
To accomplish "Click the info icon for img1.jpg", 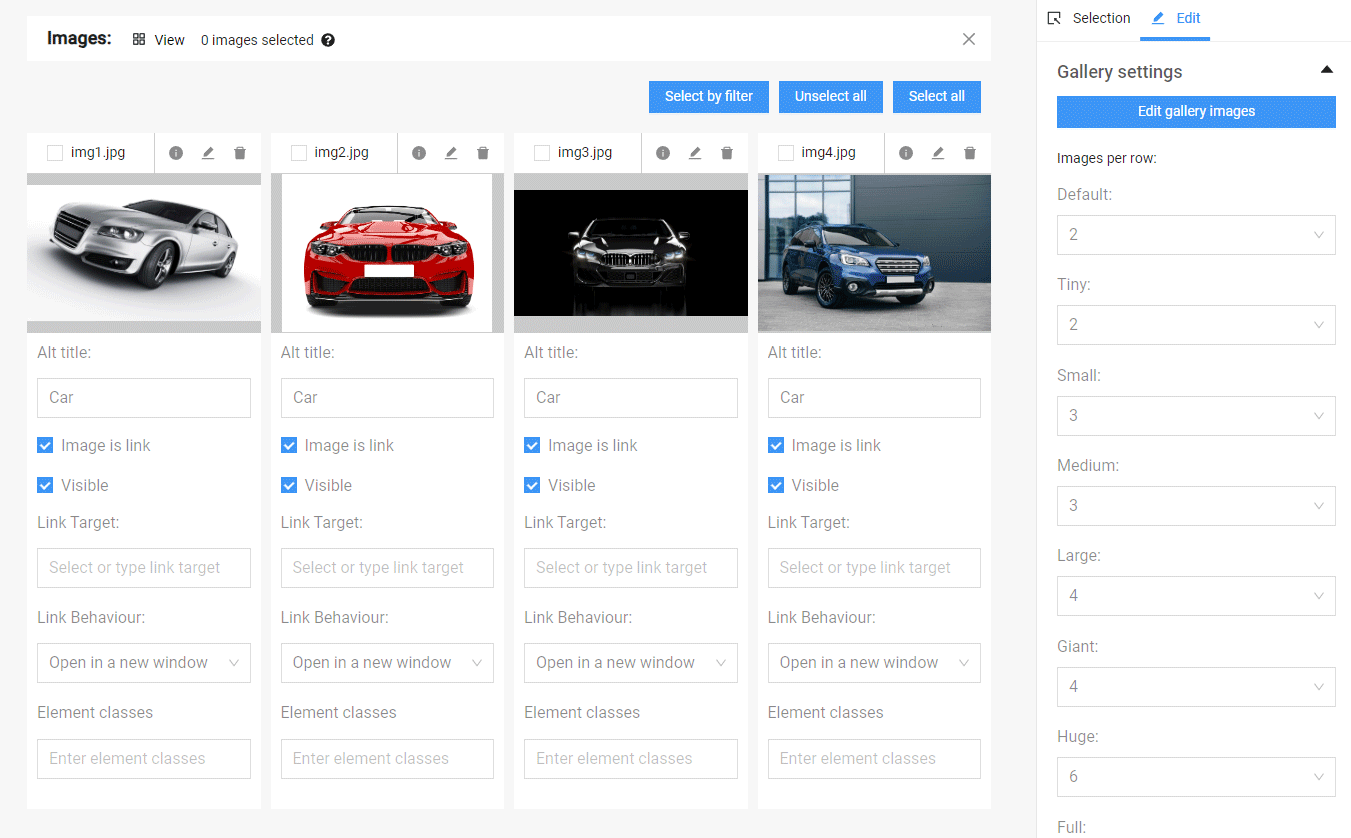I will click(x=176, y=153).
